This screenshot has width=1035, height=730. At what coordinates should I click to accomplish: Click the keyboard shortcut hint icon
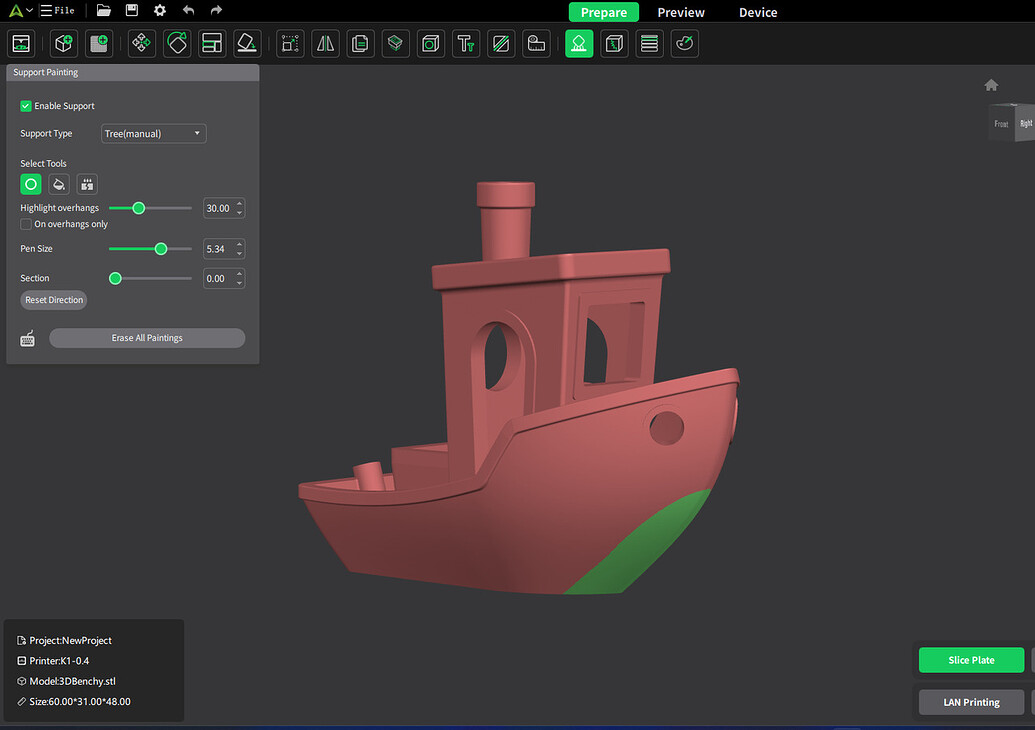coord(27,338)
